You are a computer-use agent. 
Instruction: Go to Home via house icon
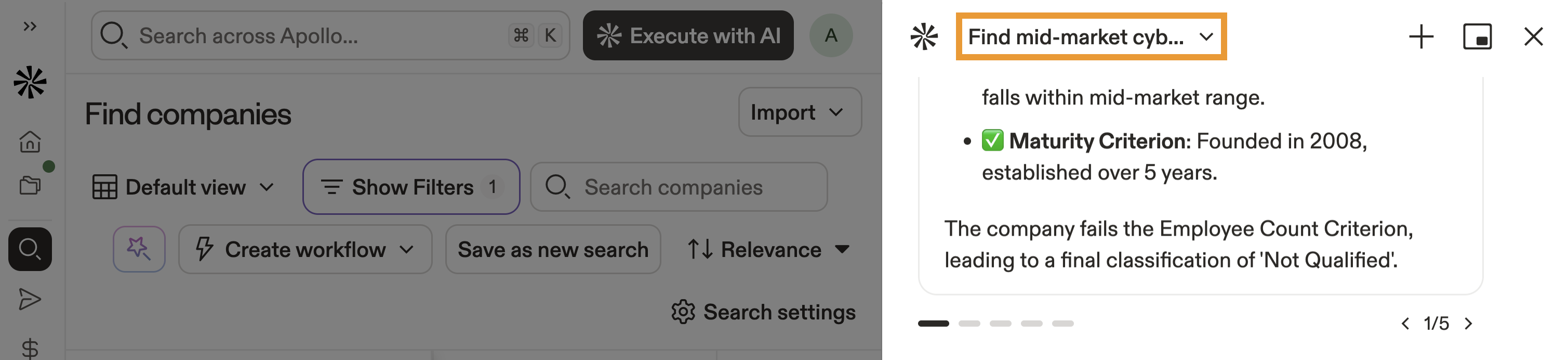30,142
